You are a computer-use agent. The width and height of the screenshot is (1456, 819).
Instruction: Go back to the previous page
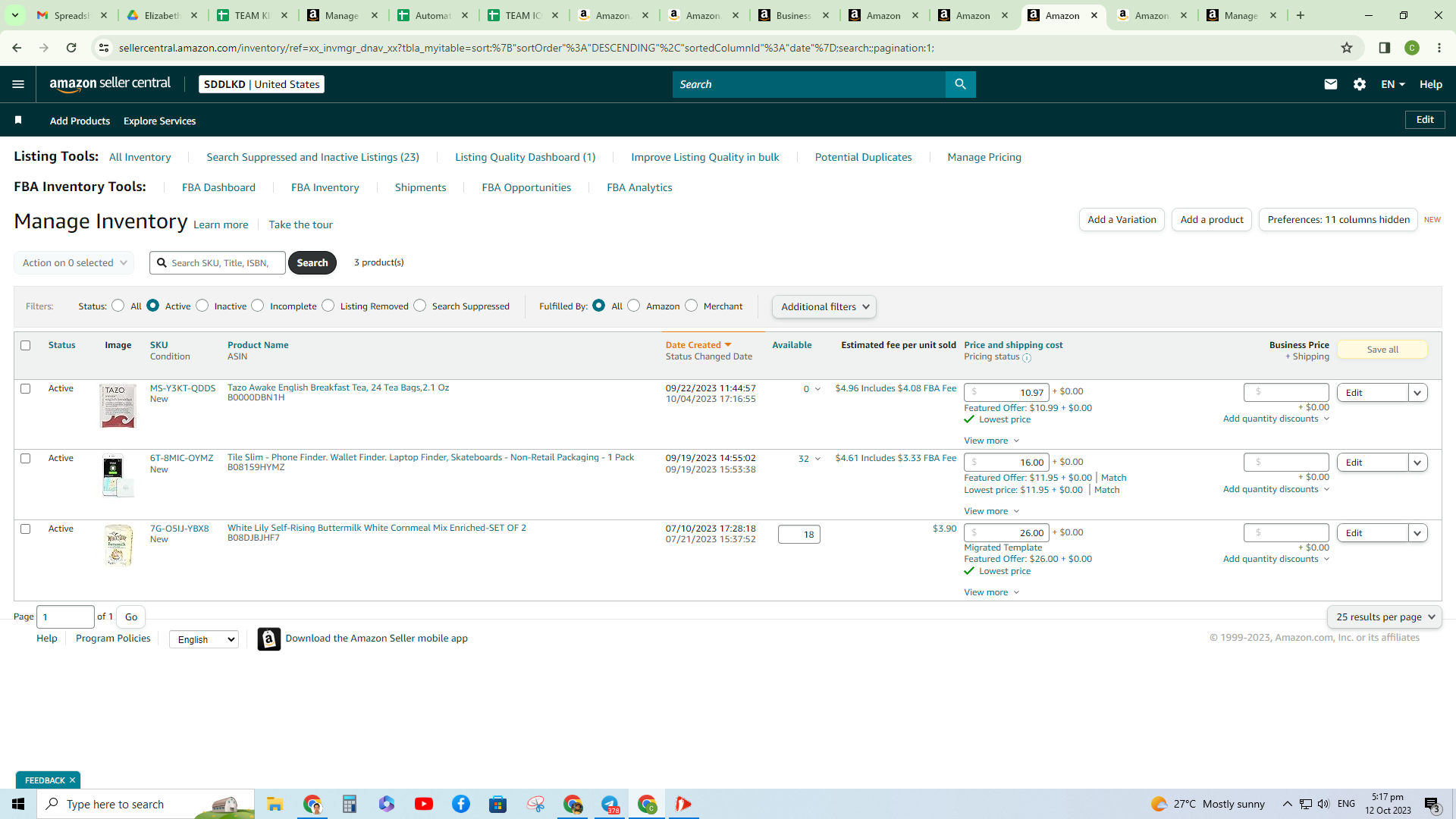click(17, 48)
